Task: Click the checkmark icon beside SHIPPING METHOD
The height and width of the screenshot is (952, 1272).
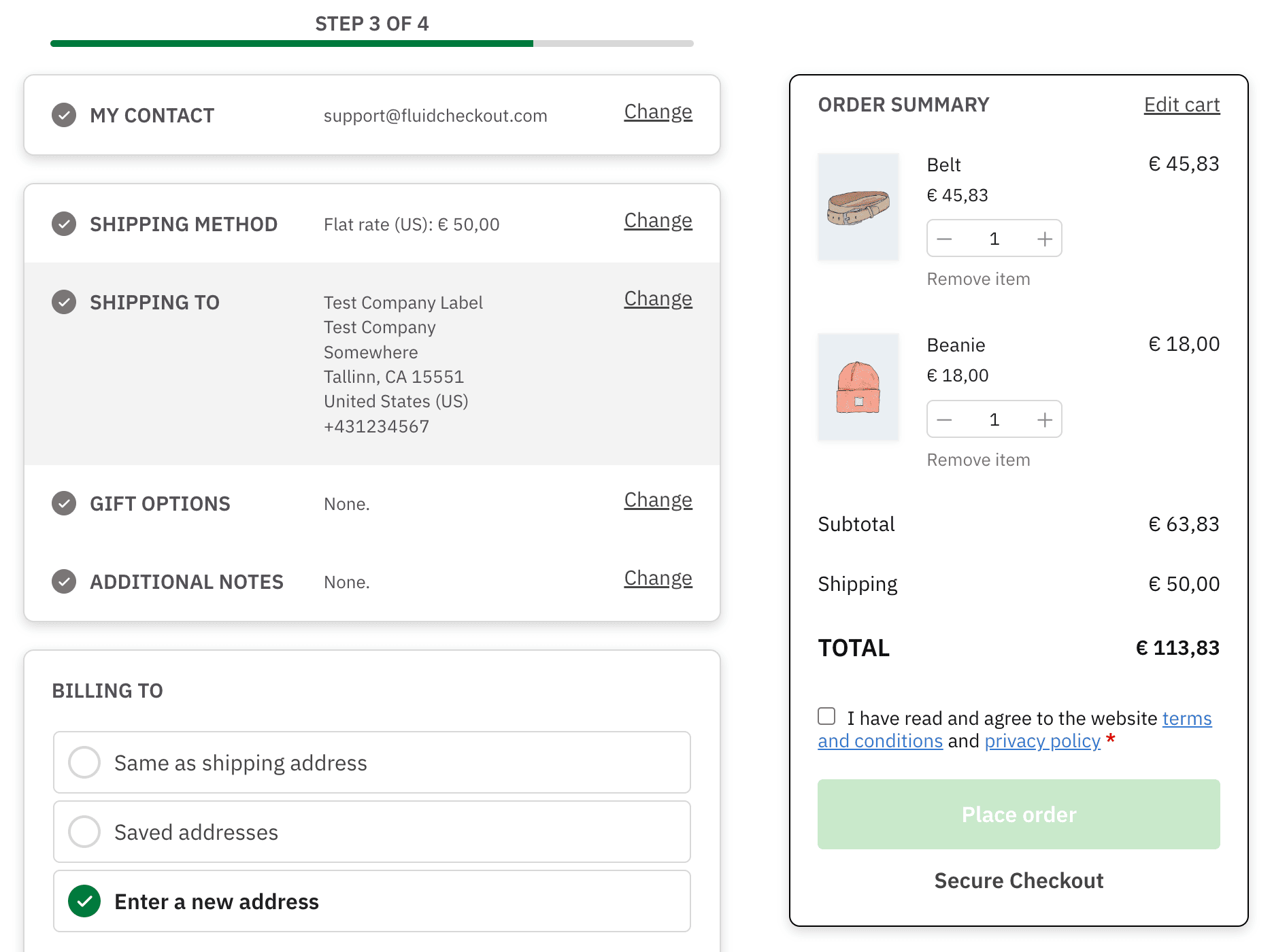Action: pos(63,224)
